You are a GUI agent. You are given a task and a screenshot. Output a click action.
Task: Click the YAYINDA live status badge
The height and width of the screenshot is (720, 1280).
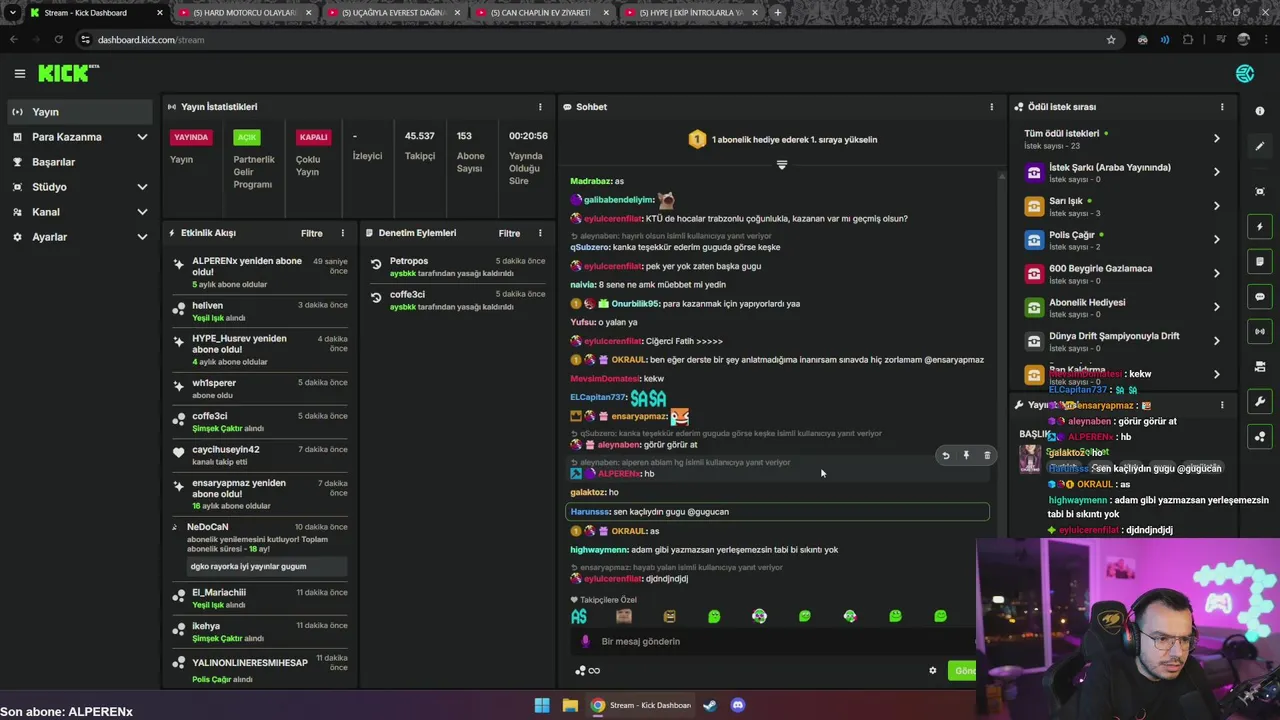pyautogui.click(x=191, y=137)
